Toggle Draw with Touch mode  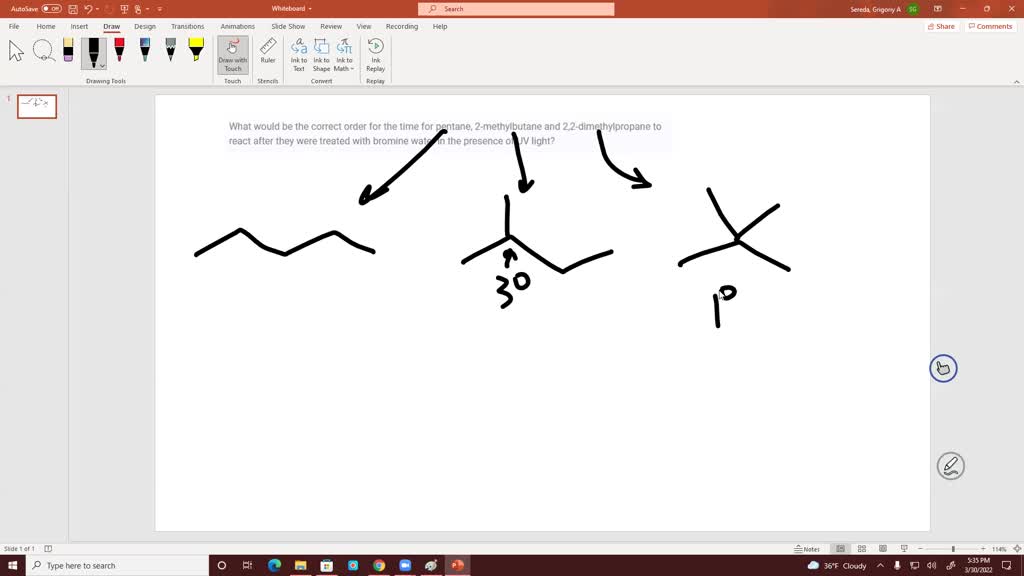coord(232,55)
